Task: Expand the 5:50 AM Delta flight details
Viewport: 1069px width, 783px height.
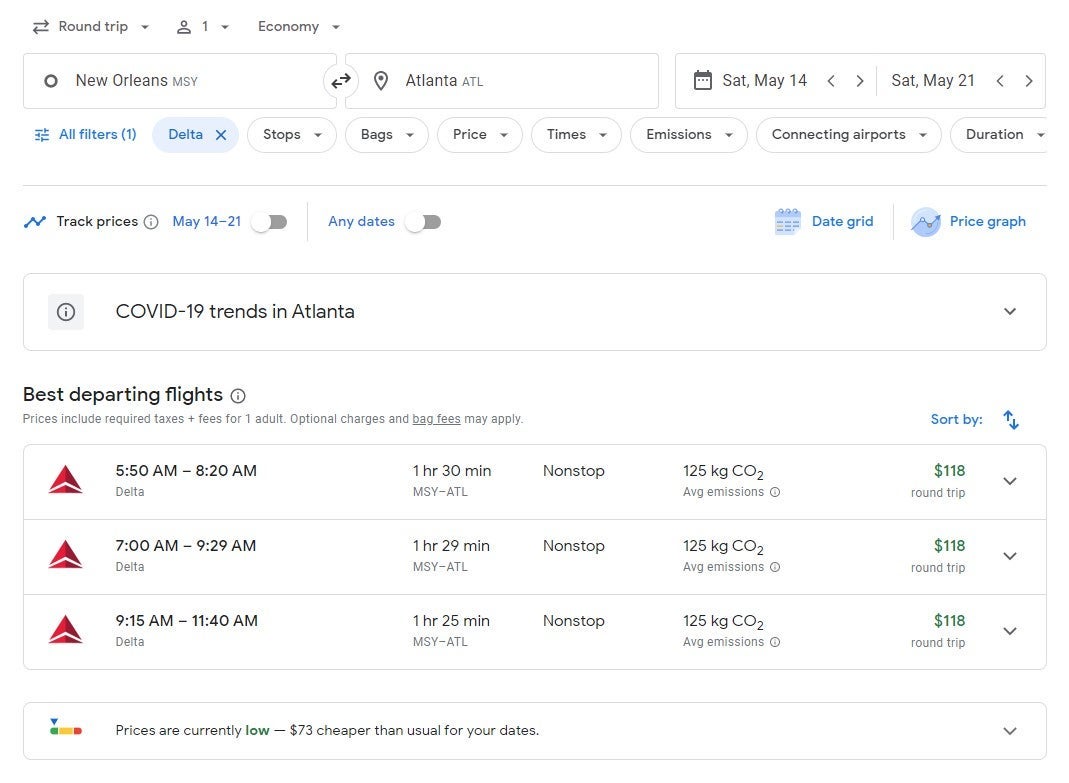Action: 1010,481
